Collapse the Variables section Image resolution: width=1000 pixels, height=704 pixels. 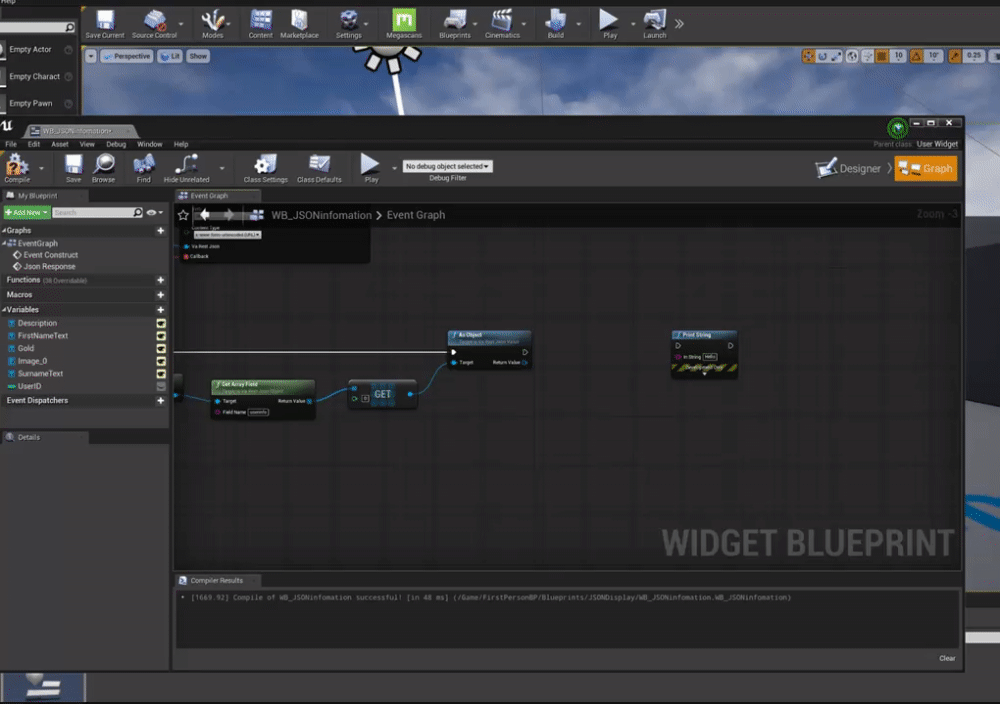4,310
